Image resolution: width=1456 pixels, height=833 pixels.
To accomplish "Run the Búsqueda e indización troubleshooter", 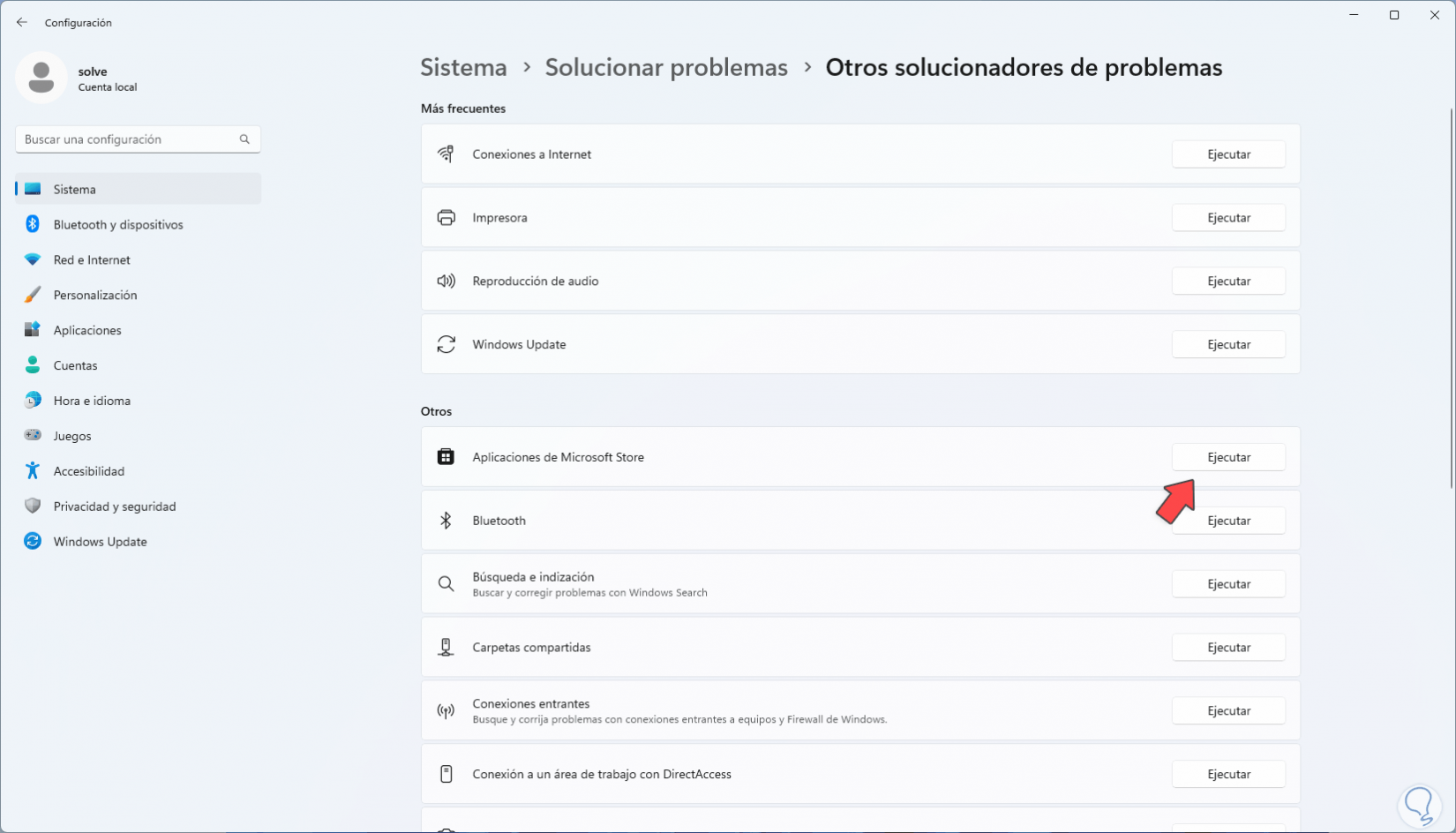I will click(x=1228, y=584).
